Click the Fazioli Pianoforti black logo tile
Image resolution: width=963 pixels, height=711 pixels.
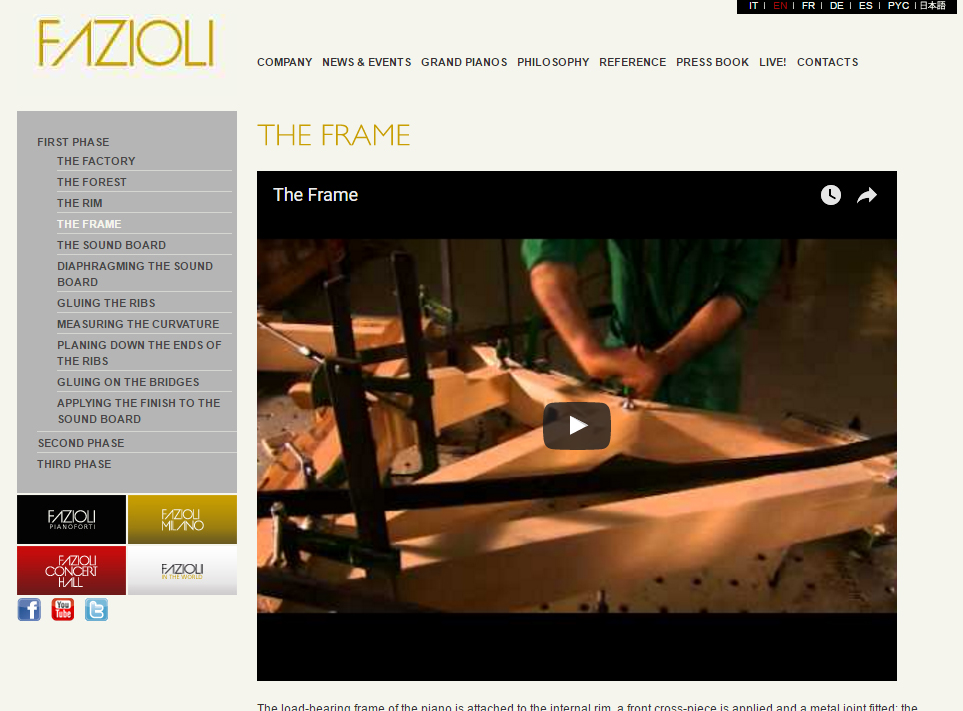coord(71,519)
